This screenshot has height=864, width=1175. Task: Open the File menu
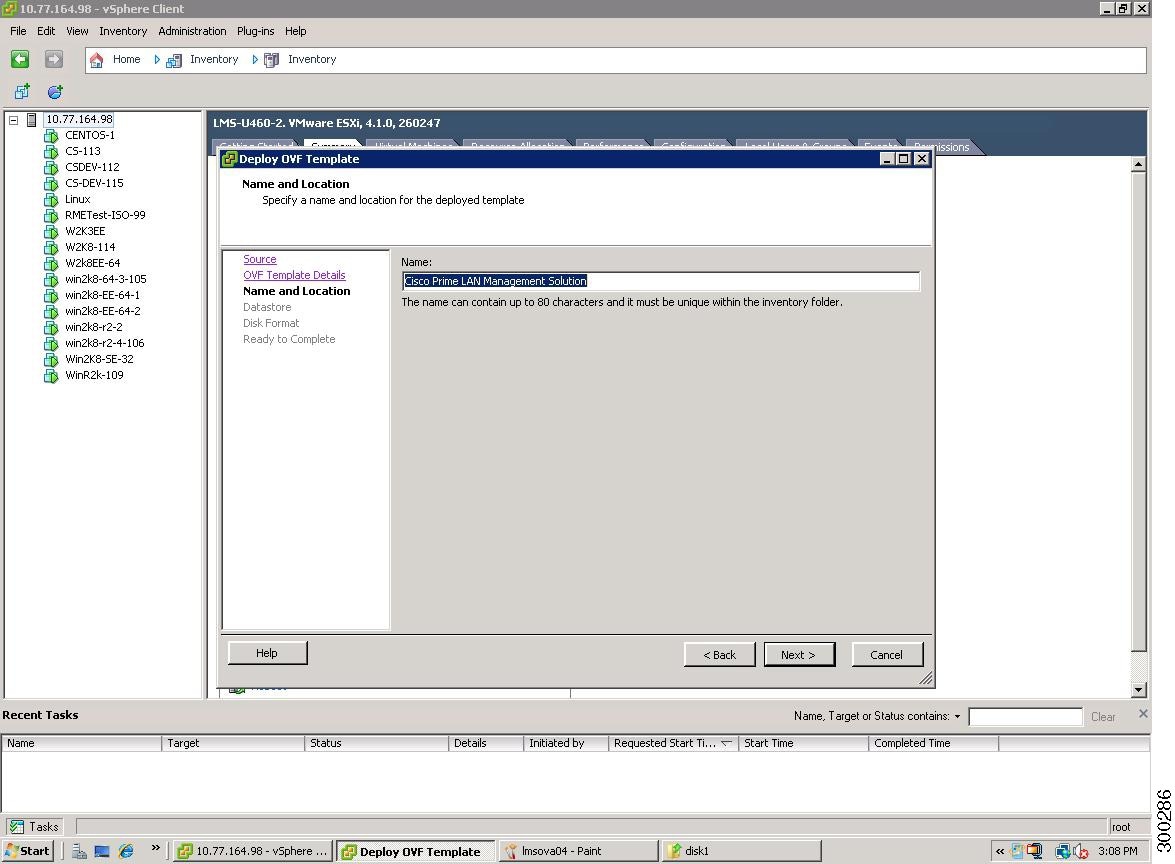[18, 31]
